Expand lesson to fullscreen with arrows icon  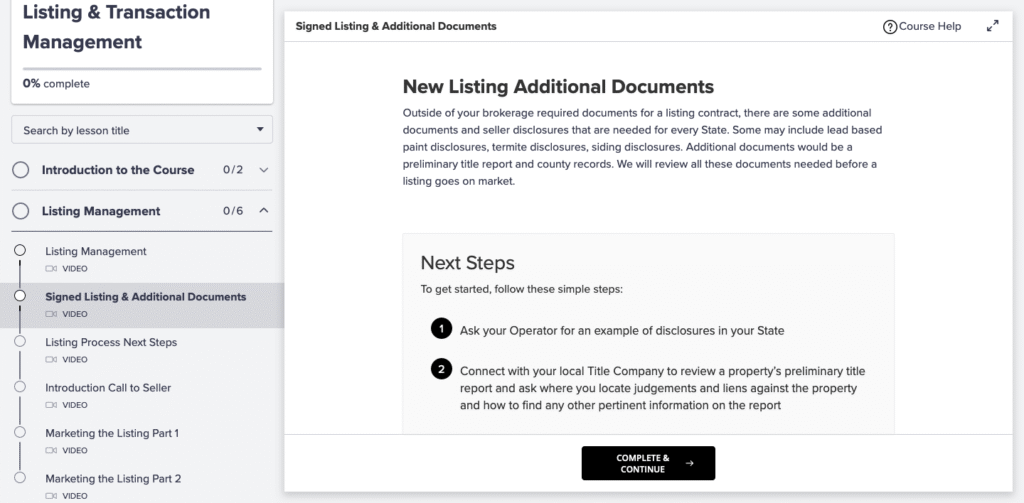[x=992, y=27]
